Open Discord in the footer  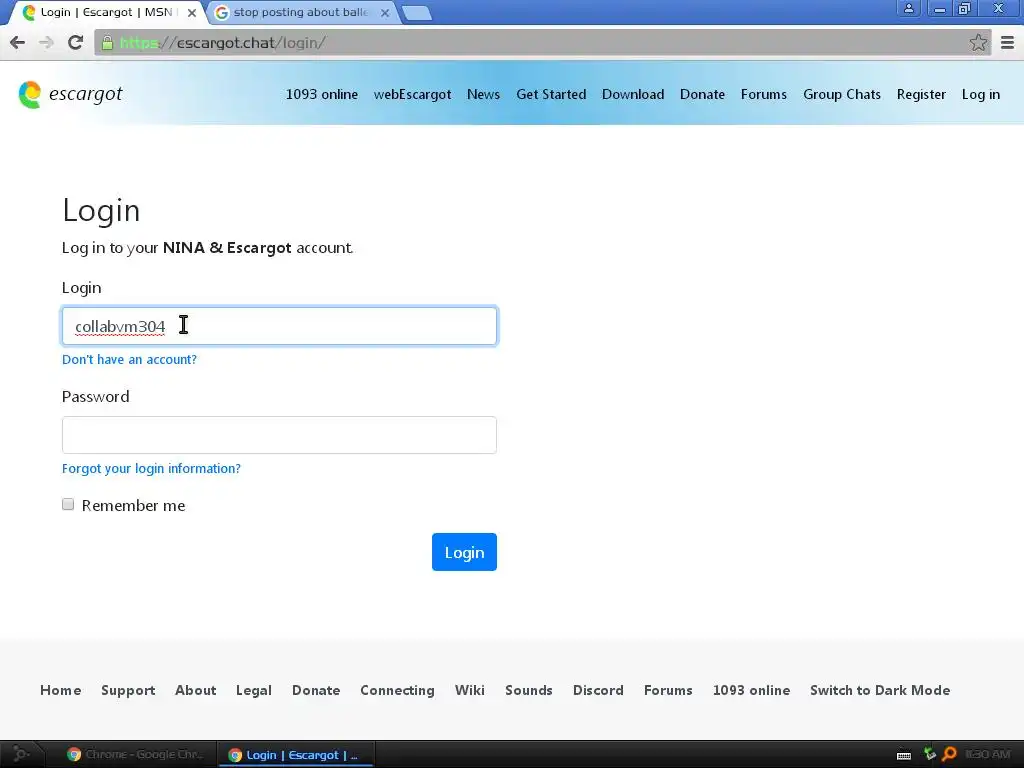598,690
